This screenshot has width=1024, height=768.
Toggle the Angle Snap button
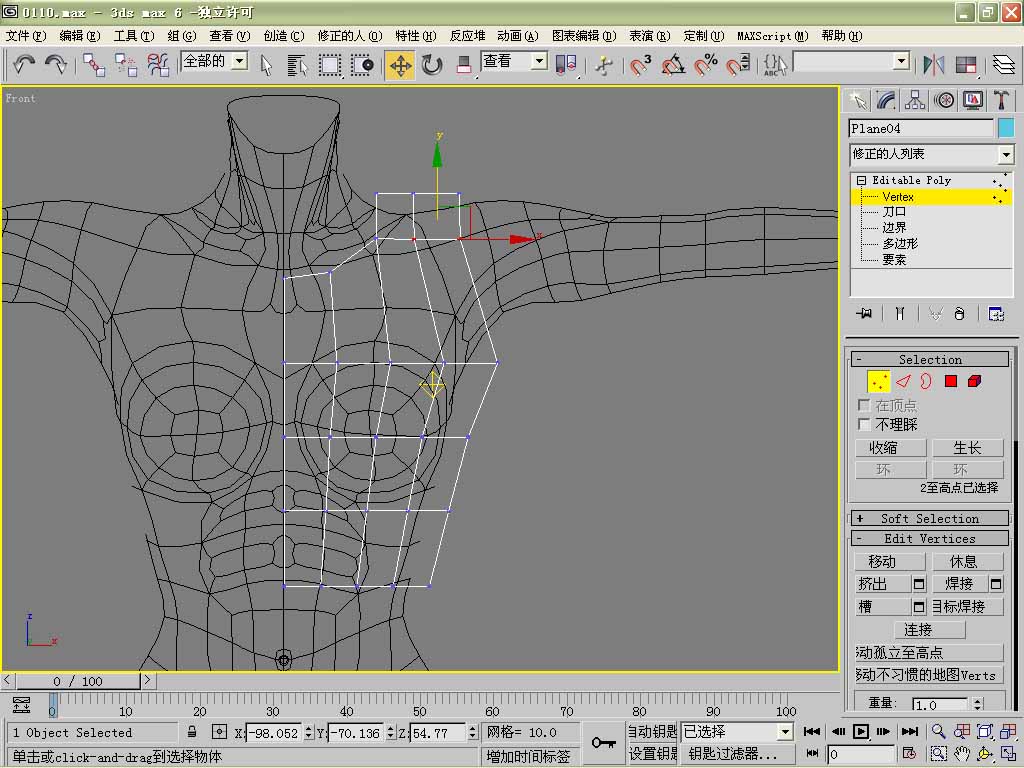tap(673, 65)
